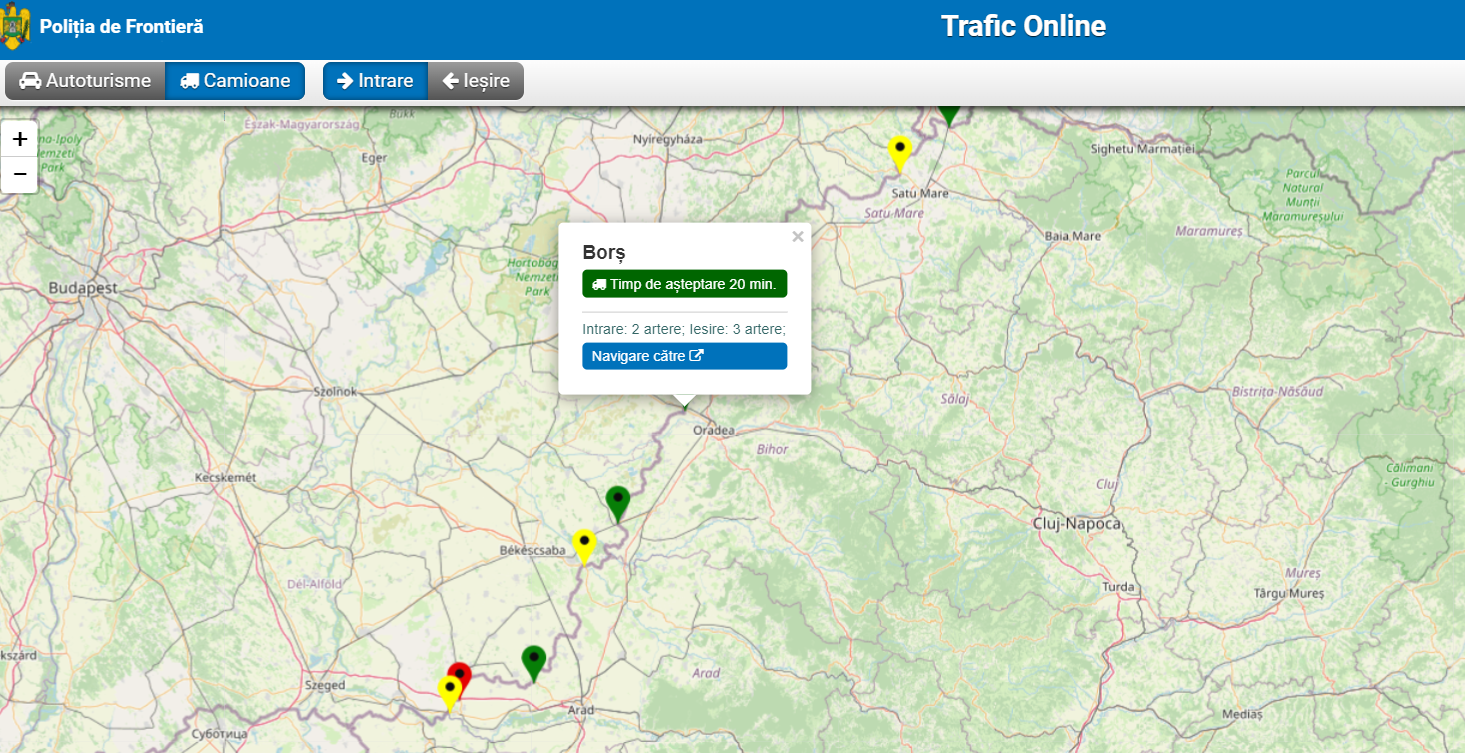
Task: Select the yellow marker near Satu Mare
Action: [900, 152]
